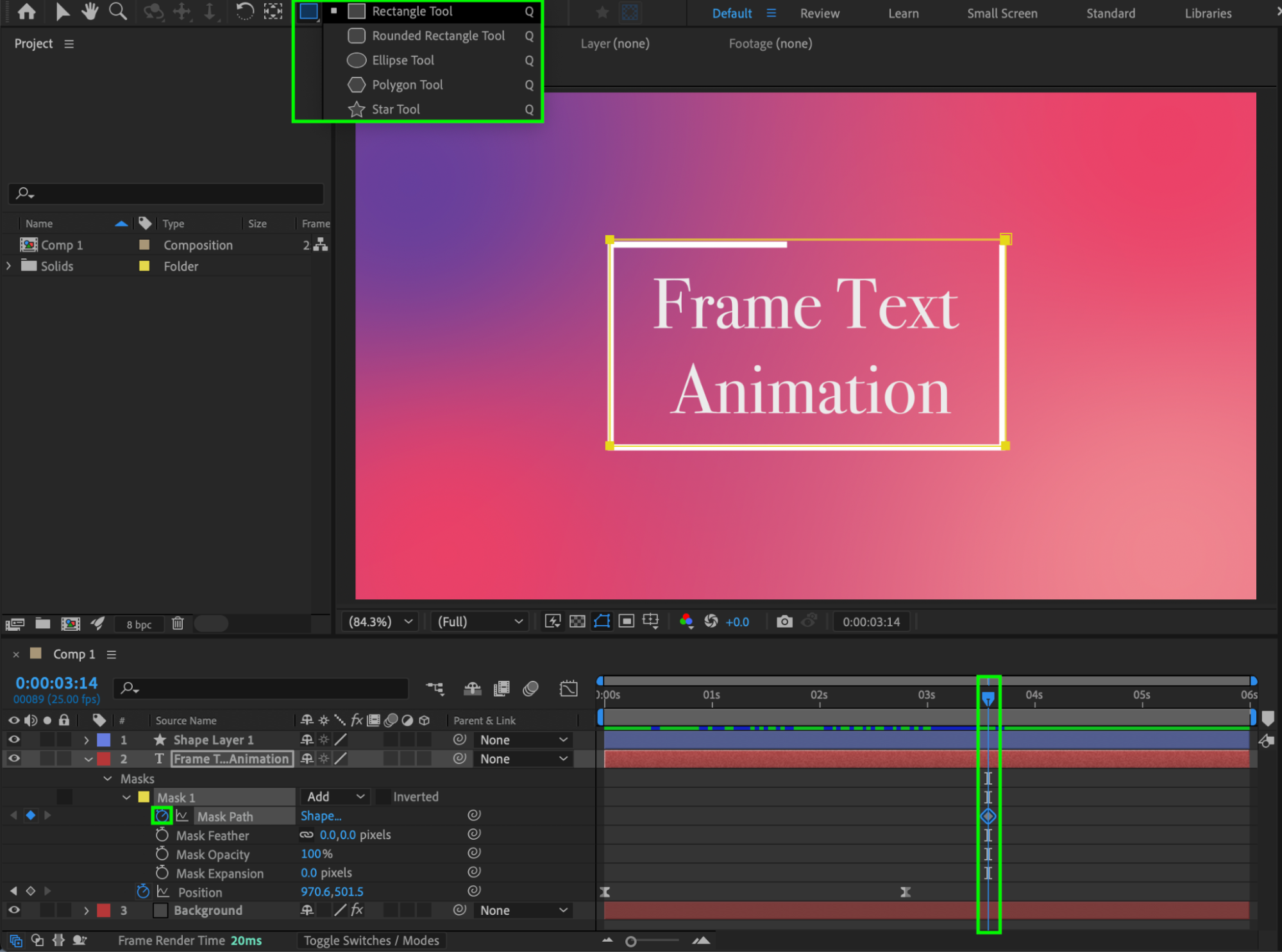Click Toggle Switches / Modes button

(371, 940)
